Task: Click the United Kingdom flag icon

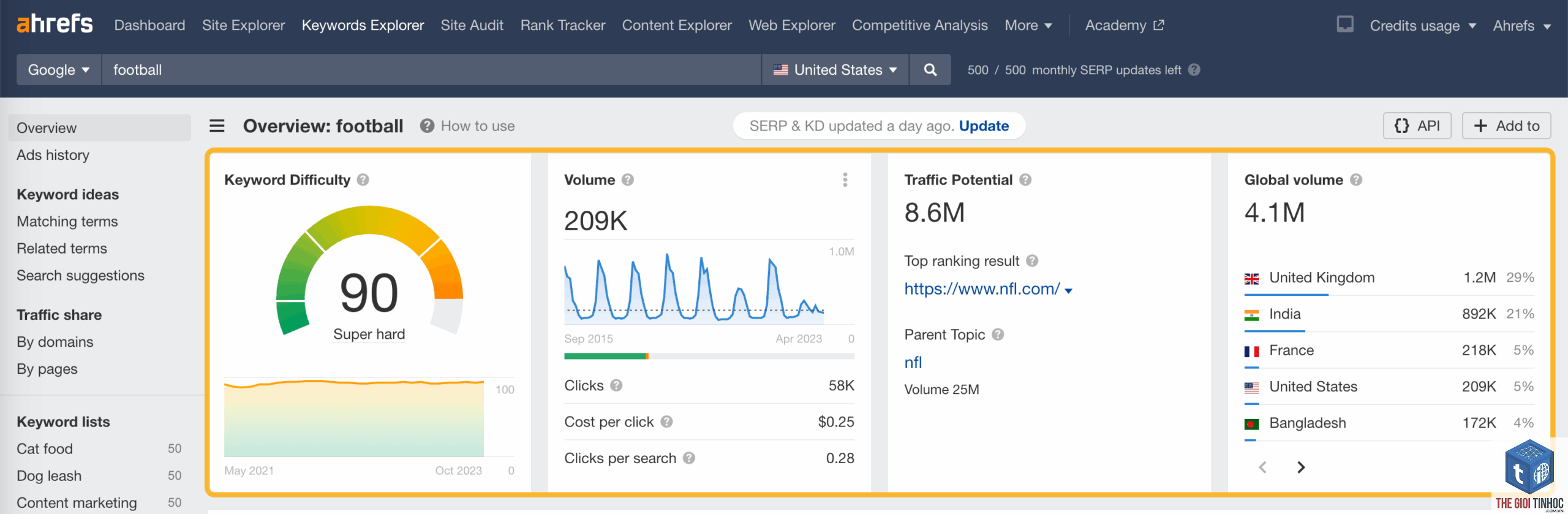Action: coord(1252,279)
